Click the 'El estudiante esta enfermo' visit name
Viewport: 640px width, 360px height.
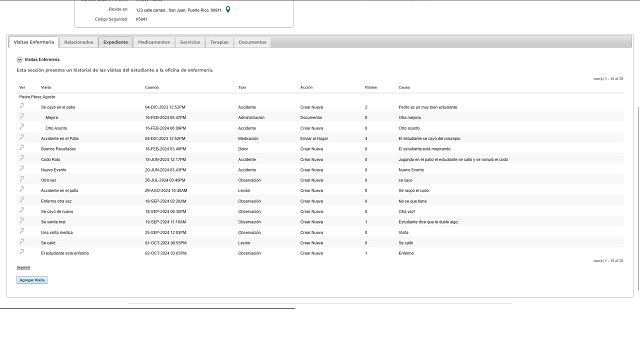(x=65, y=253)
